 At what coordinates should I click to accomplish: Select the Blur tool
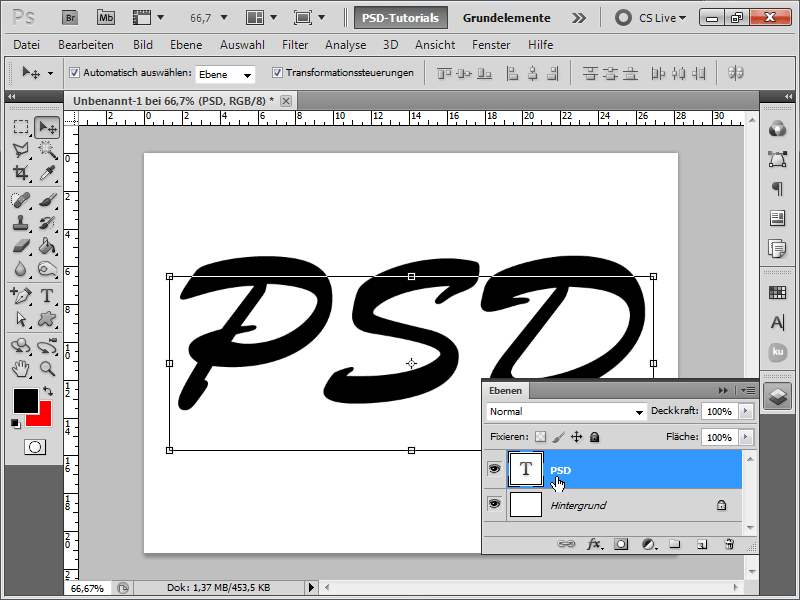(20, 269)
